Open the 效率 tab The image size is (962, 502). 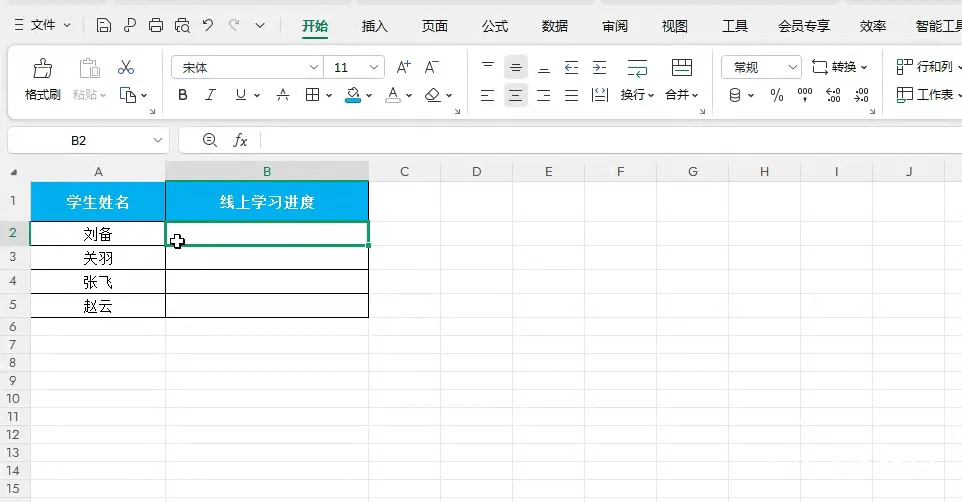pos(873,26)
